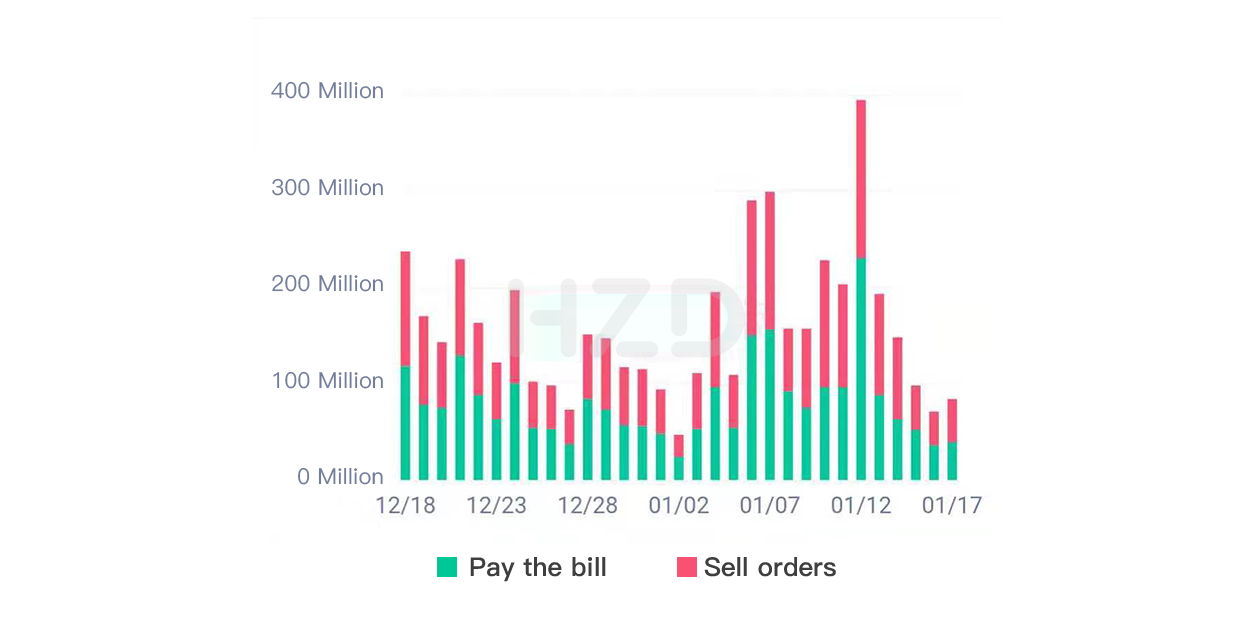This screenshot has width=1254, height=641.
Task: Click the shortest bar after 01/02 label
Action: [x=679, y=456]
